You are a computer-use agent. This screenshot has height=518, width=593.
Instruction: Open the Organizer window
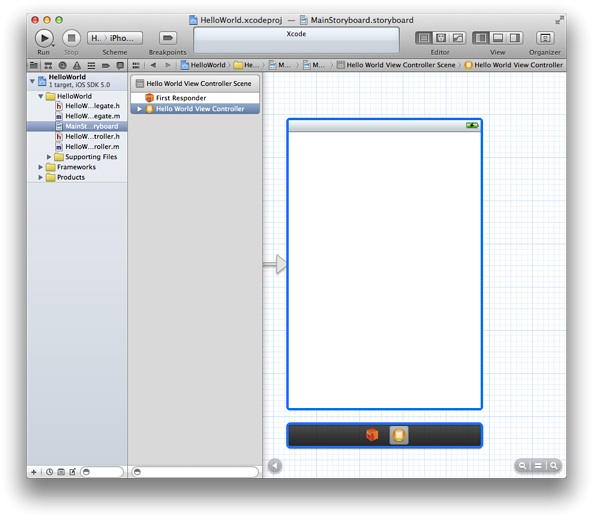click(545, 38)
